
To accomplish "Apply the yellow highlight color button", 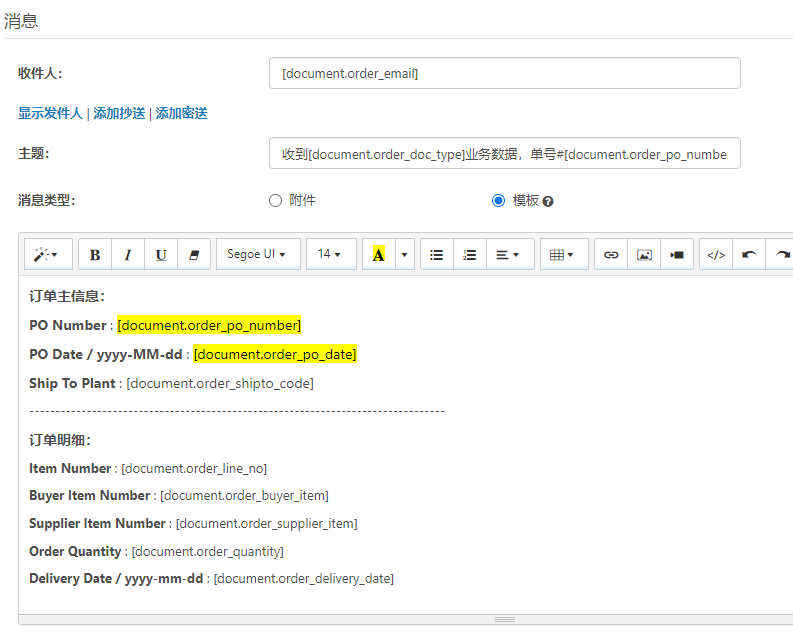I will pos(379,254).
